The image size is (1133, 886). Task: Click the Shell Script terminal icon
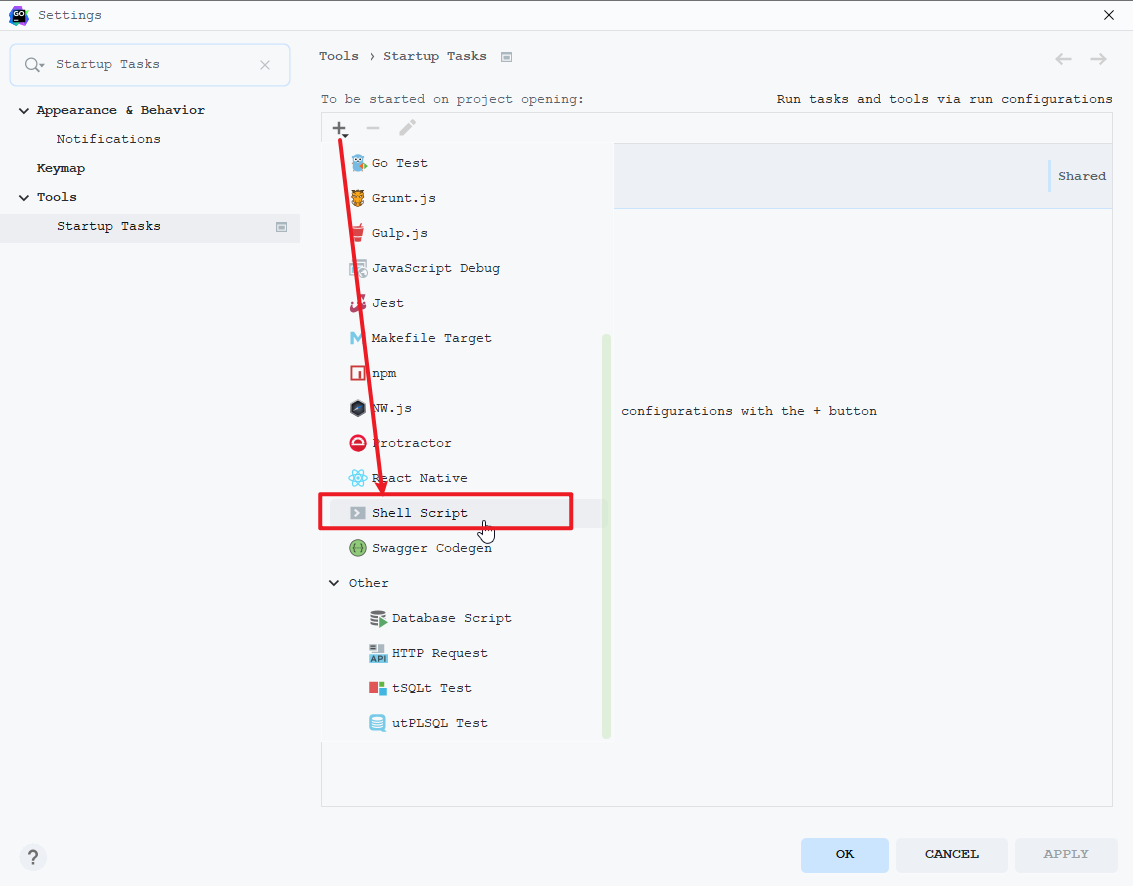[358, 513]
